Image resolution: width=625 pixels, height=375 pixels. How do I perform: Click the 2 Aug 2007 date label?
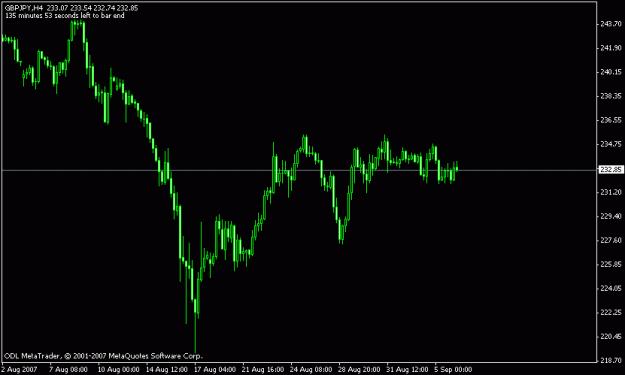[x=19, y=369]
